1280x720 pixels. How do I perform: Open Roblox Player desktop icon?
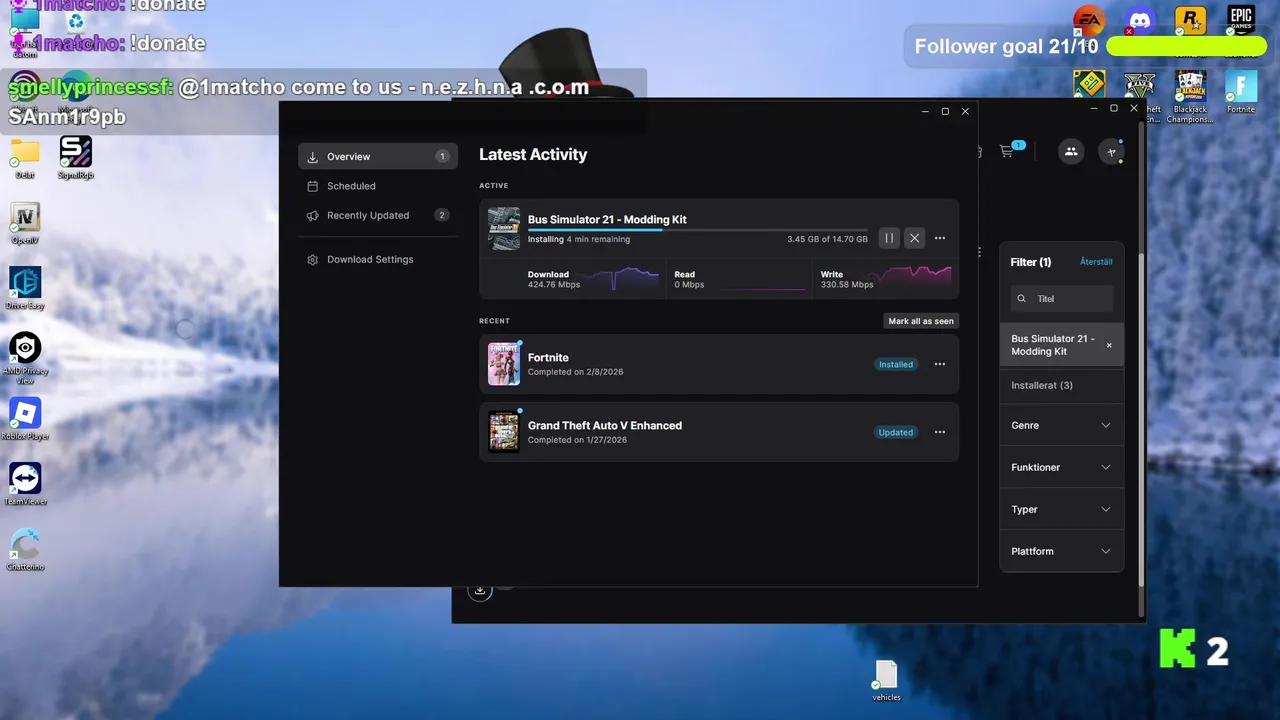[25, 418]
